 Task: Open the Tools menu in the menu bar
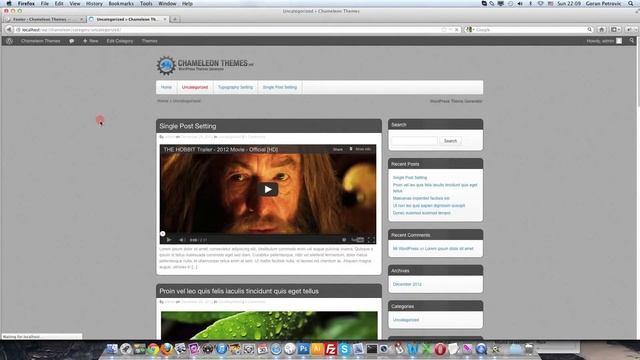[146, 4]
